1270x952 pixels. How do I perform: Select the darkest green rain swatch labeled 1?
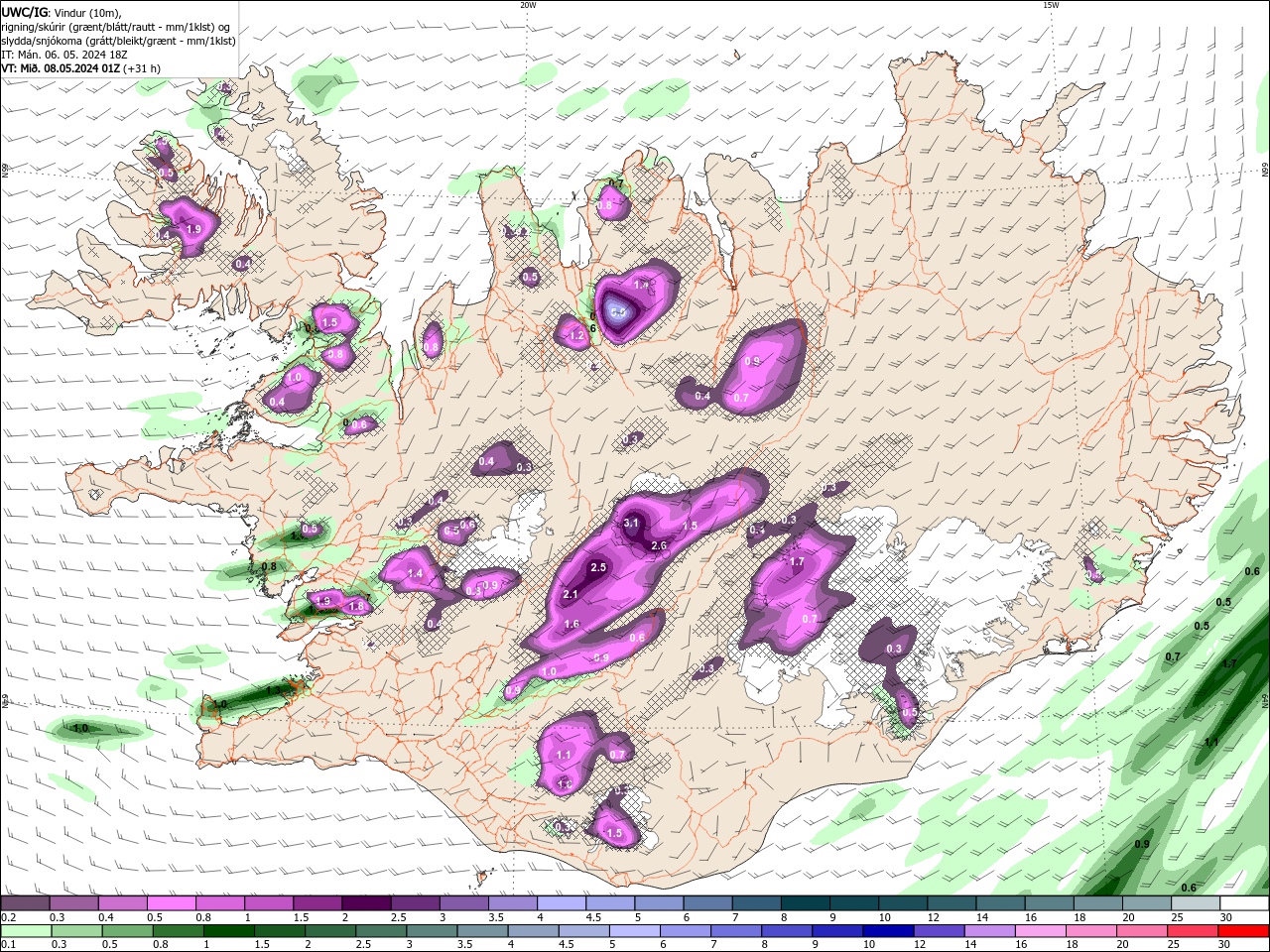click(229, 931)
